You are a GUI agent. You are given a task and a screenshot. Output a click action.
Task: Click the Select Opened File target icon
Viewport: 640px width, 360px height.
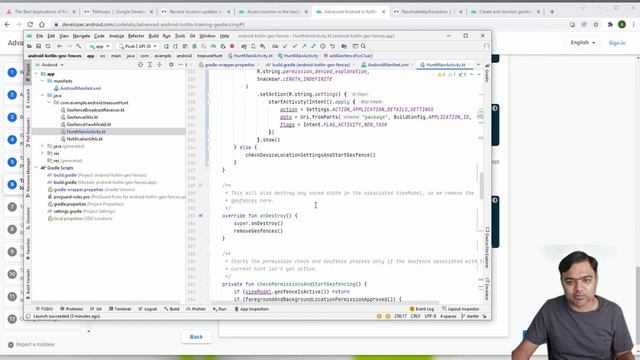tap(140, 64)
